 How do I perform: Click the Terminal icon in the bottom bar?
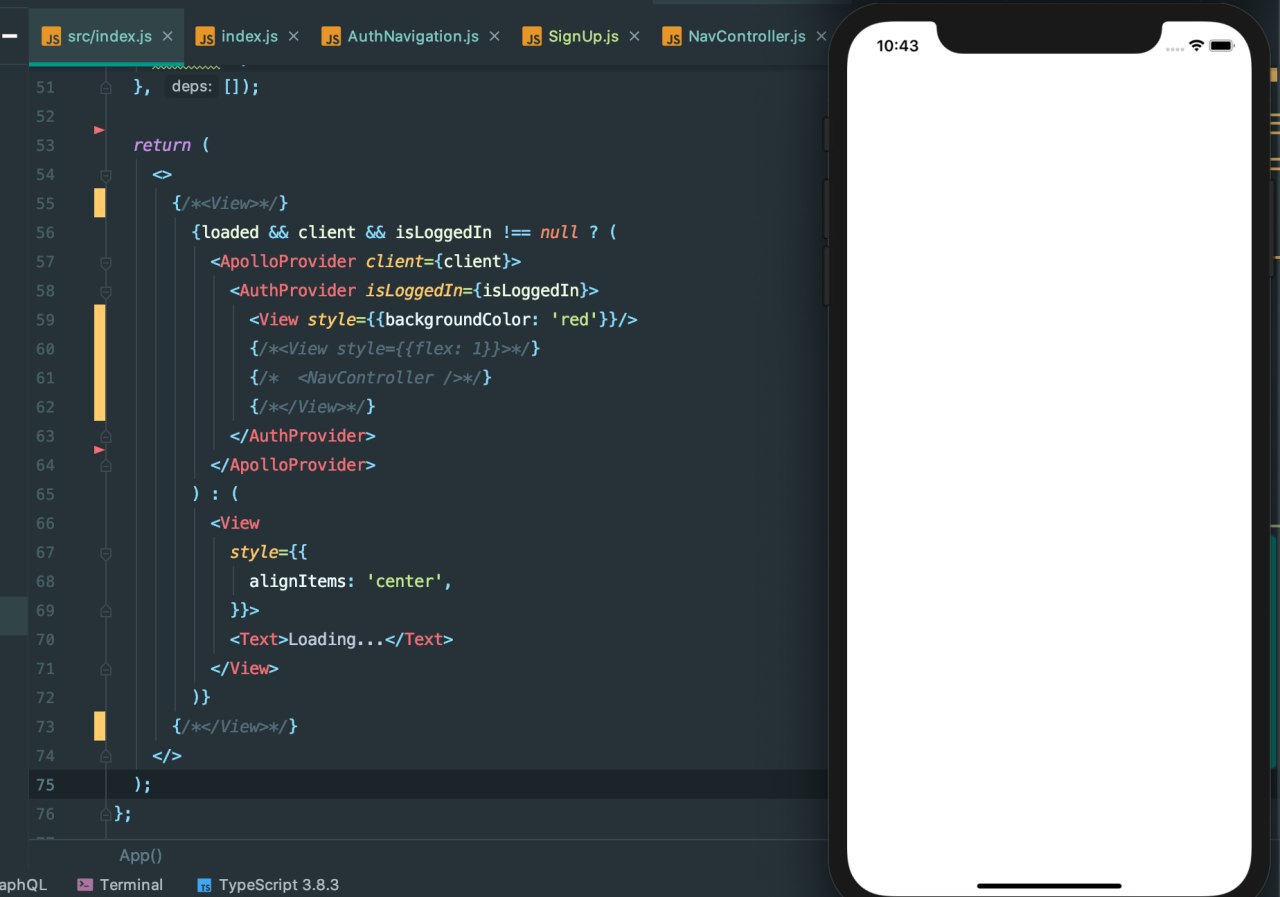tap(85, 884)
